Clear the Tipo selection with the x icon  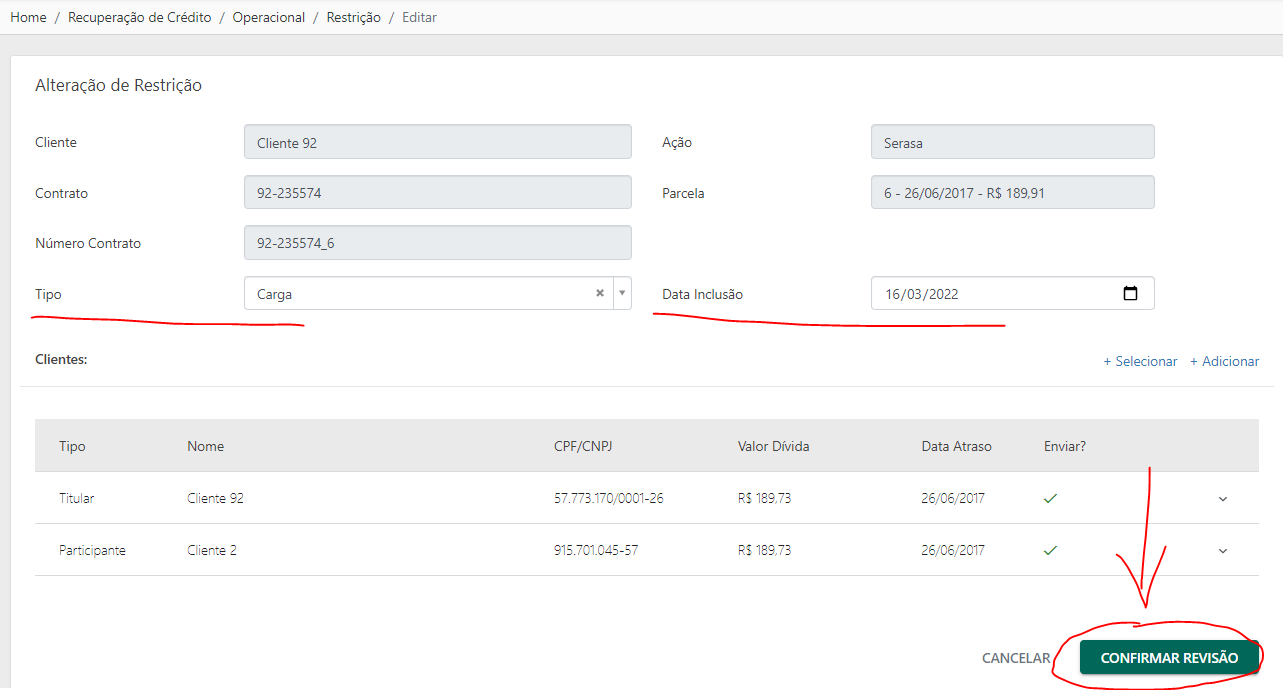click(600, 294)
